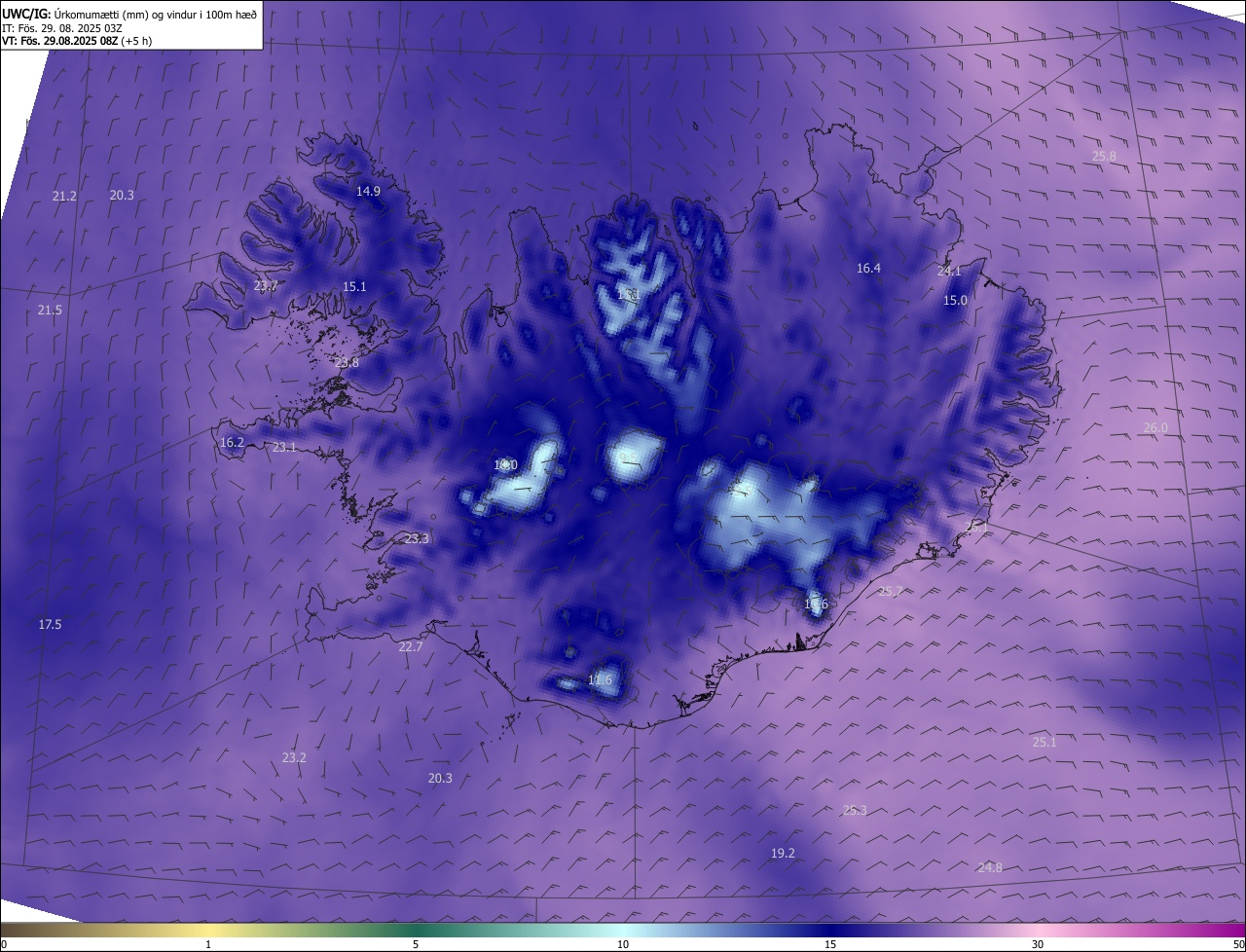Click the 11.6 value label
The image size is (1246, 952).
pos(601,679)
